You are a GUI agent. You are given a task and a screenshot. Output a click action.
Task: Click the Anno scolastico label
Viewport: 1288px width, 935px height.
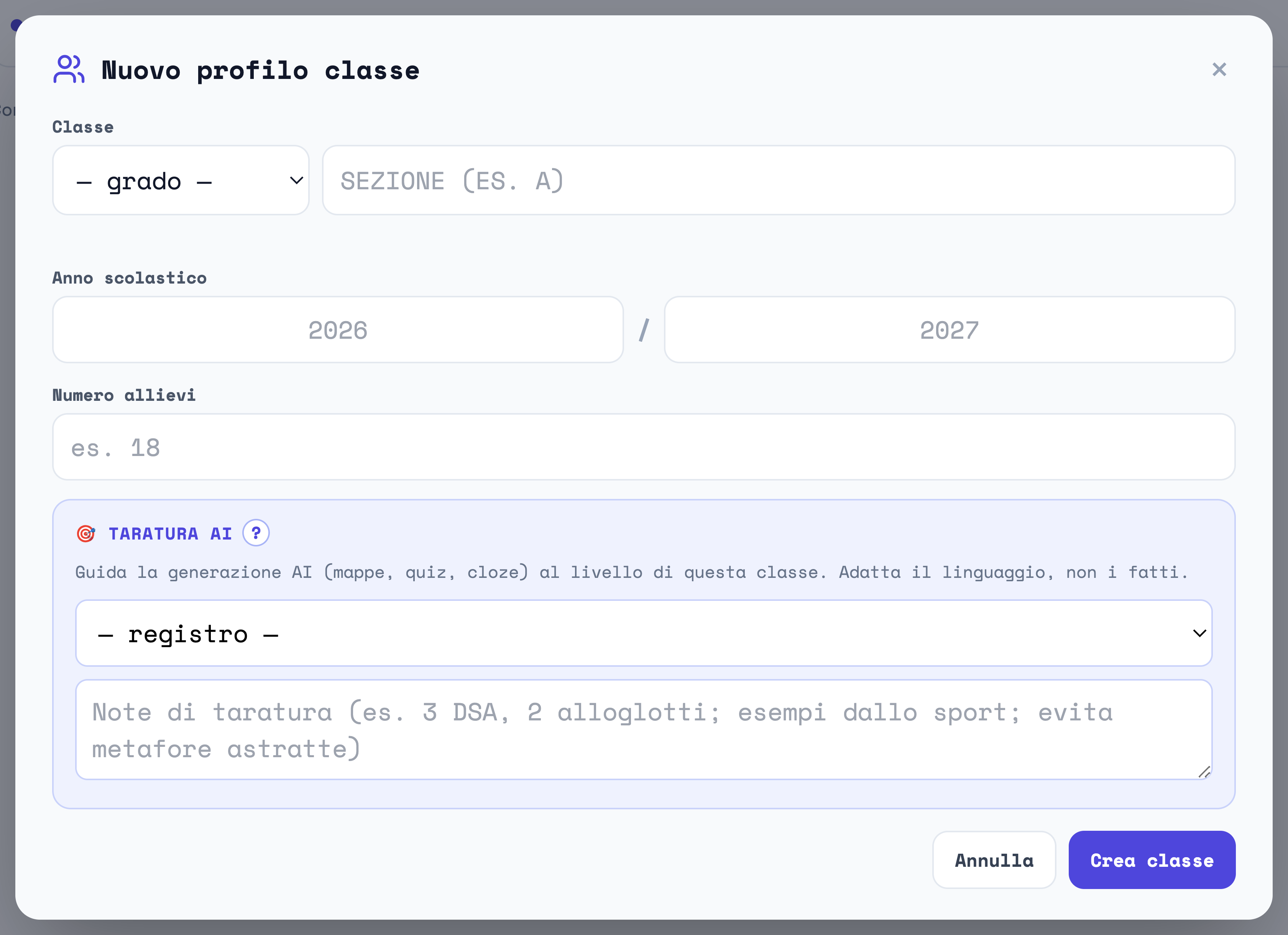pos(130,277)
